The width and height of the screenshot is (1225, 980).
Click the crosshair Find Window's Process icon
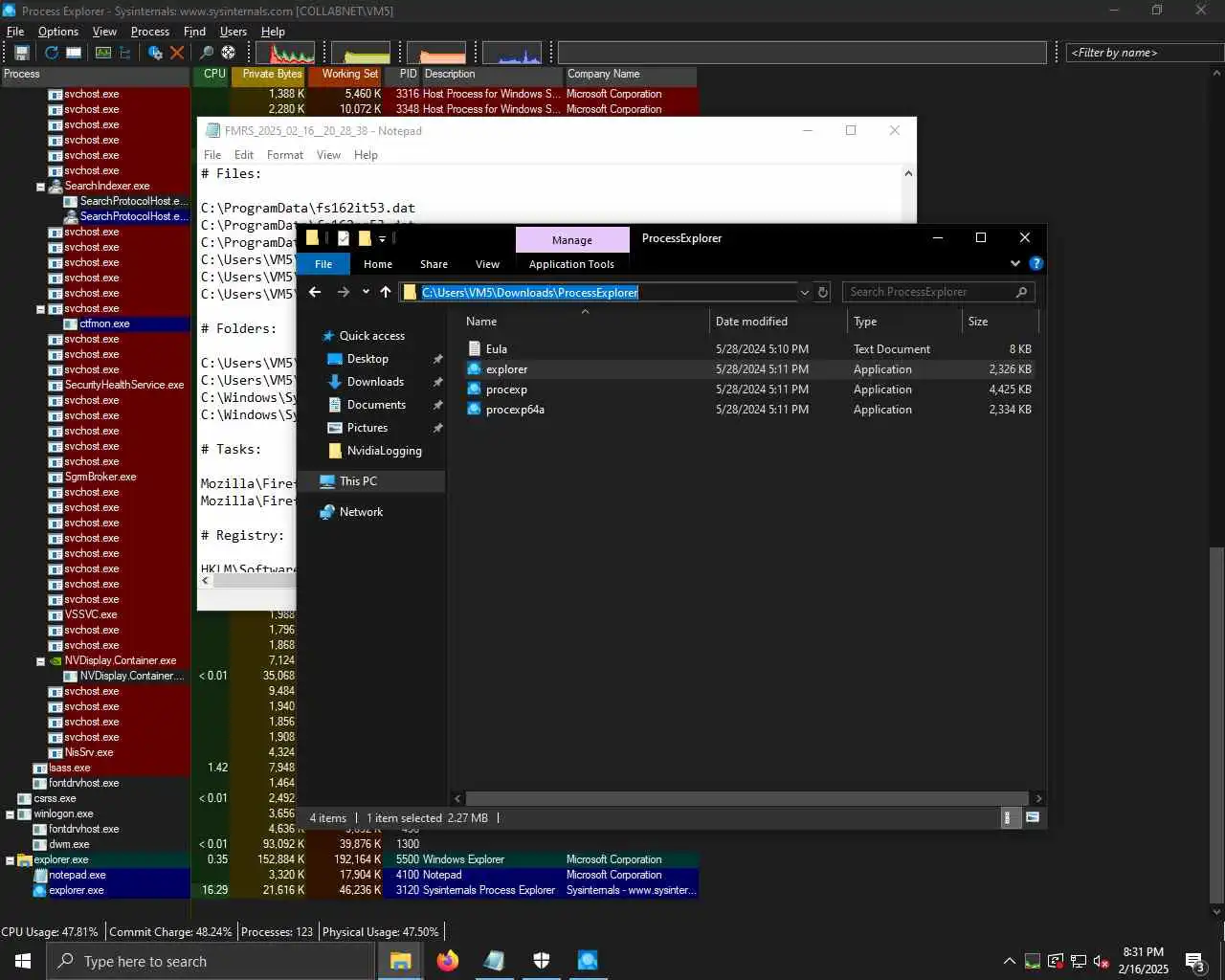click(228, 53)
